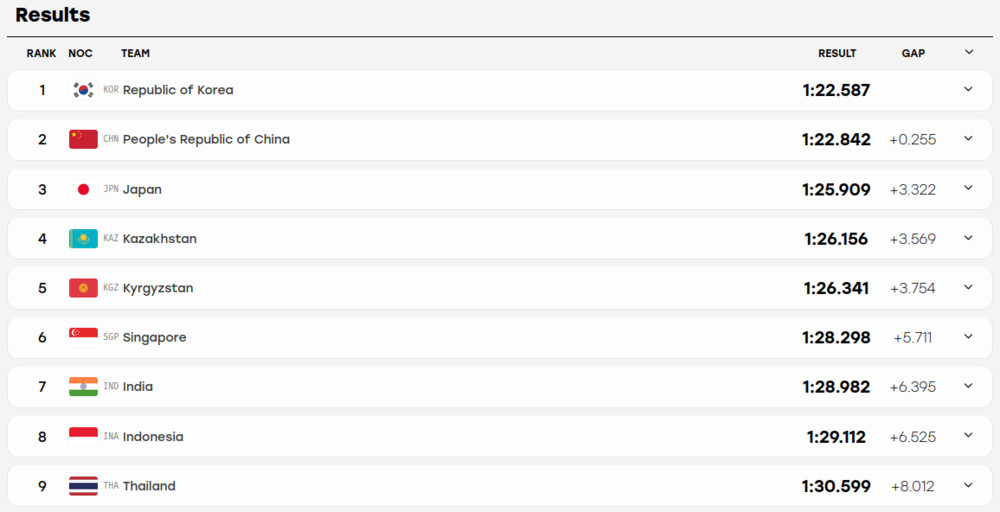1000x512 pixels.
Task: Expand the Thailand row chevron
Action: (x=968, y=485)
